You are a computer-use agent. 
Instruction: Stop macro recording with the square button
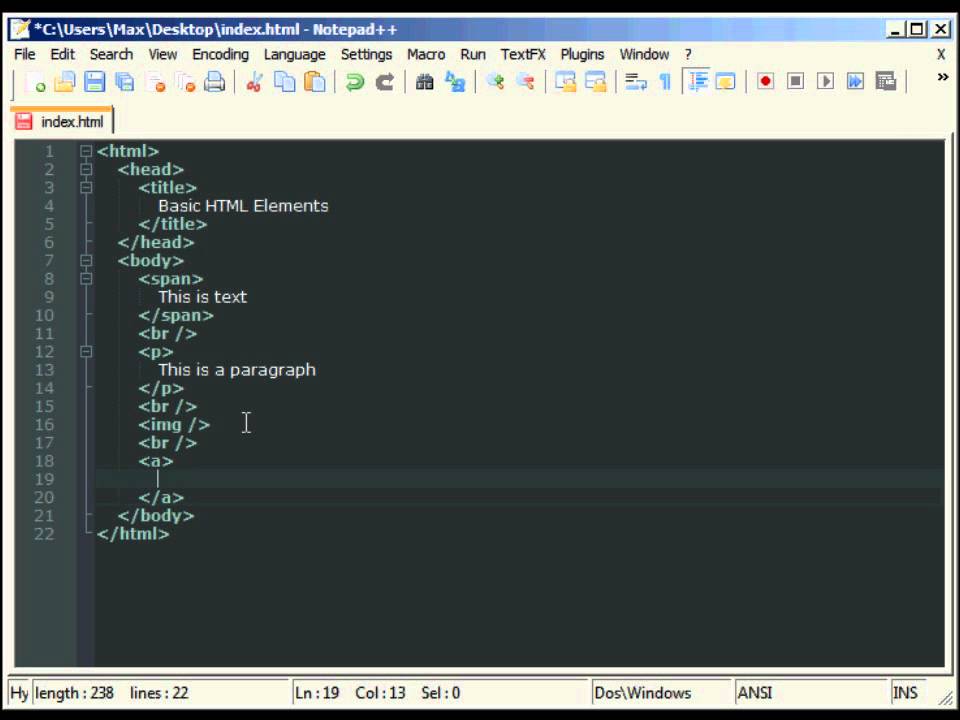coord(795,82)
